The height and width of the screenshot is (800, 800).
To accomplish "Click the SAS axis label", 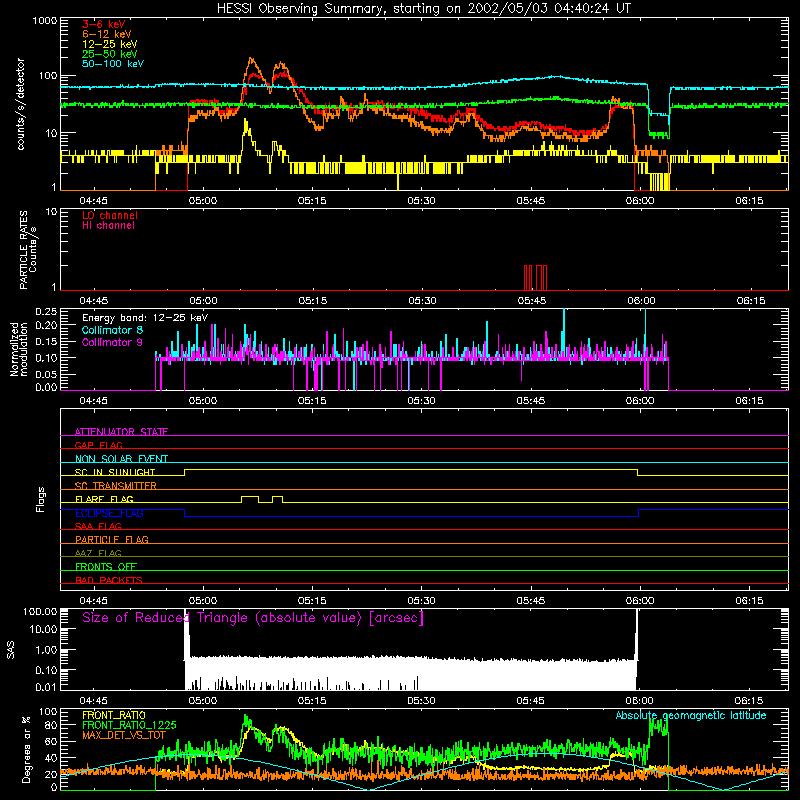I will pos(11,649).
